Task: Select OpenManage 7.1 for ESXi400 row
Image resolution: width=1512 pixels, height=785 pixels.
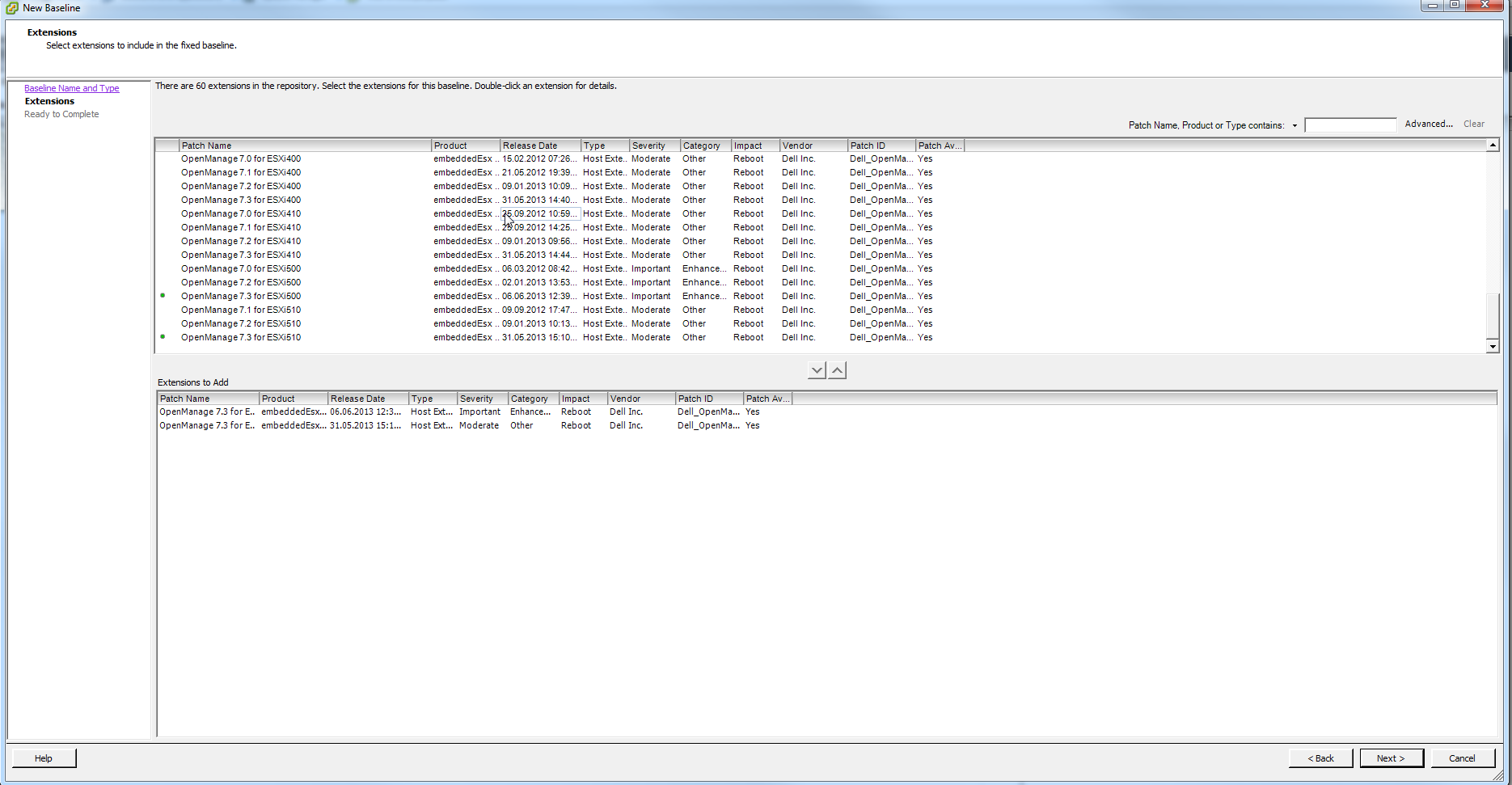Action: coord(558,173)
